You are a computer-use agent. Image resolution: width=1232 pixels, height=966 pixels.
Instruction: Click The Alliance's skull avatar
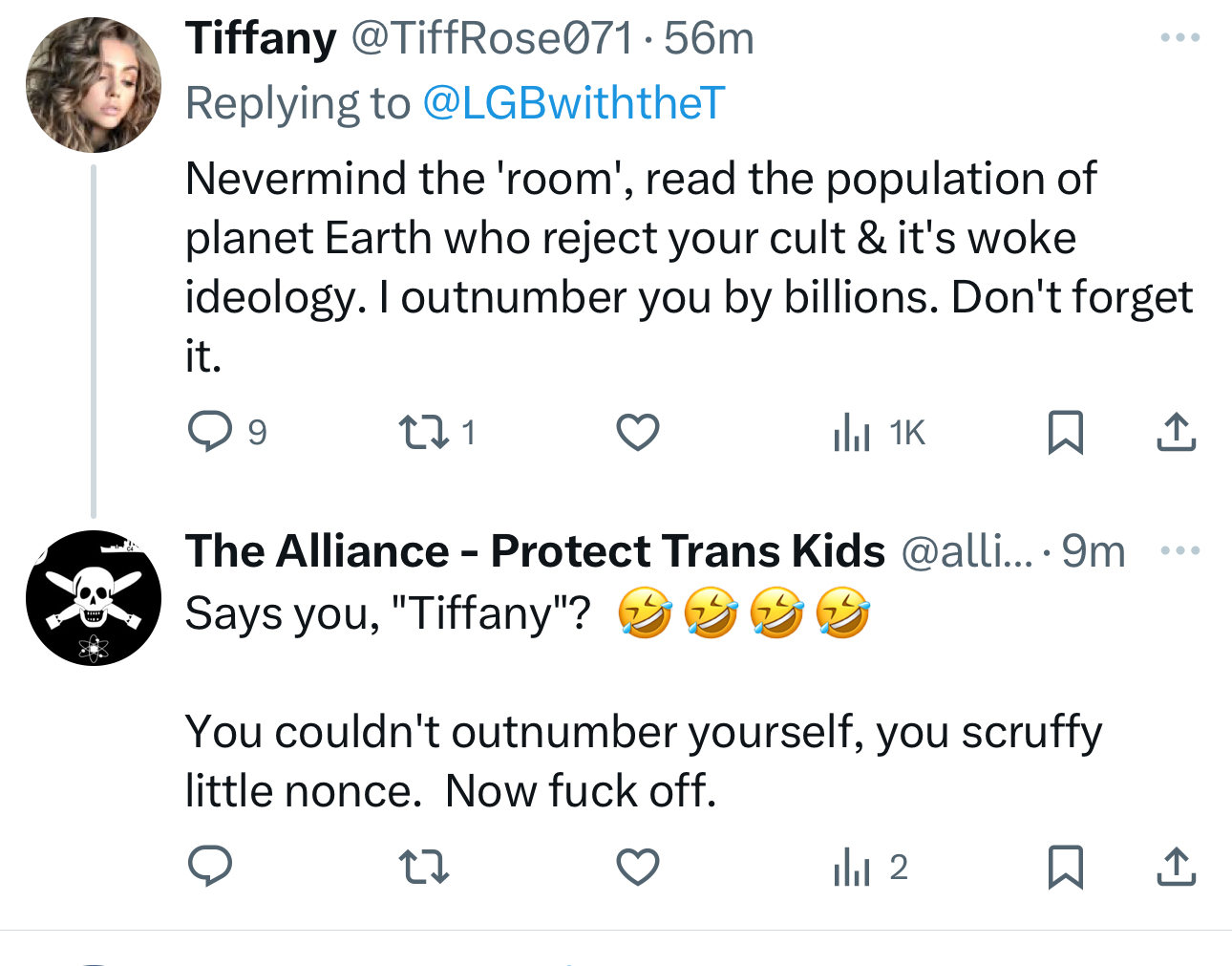tap(94, 598)
